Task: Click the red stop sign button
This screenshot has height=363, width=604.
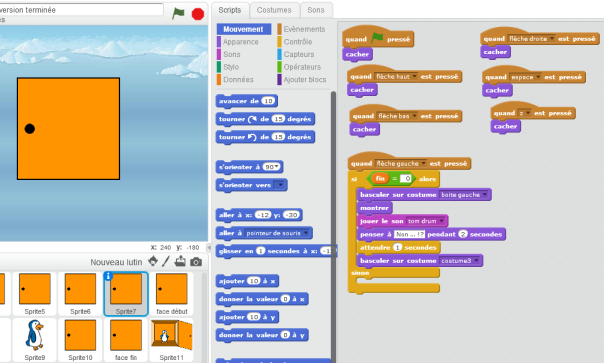Action: pyautogui.click(x=198, y=14)
